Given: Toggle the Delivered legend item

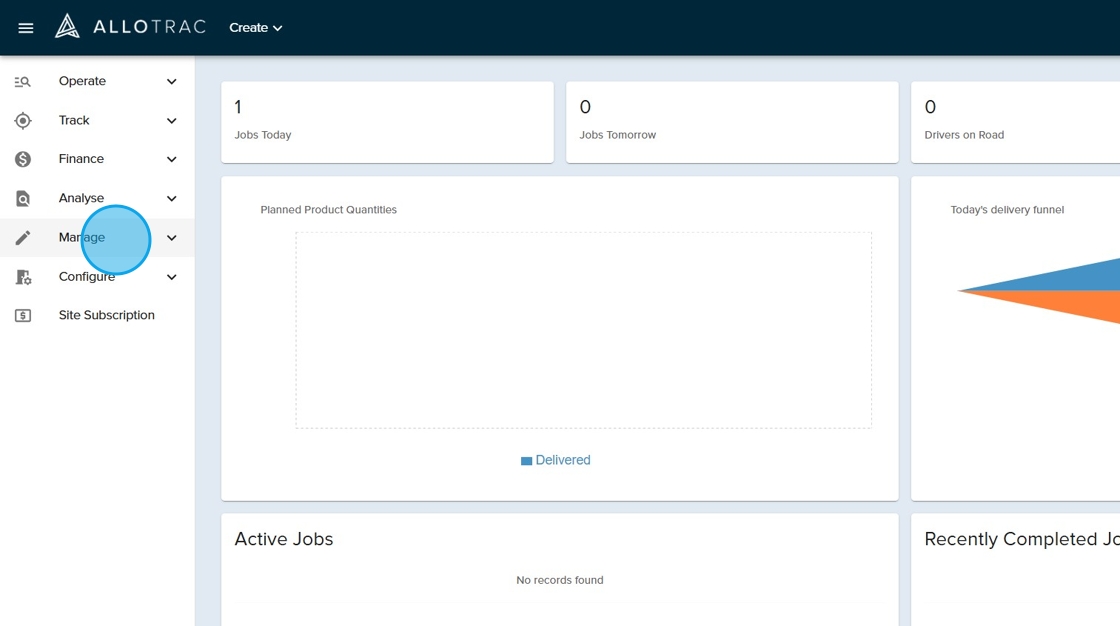Looking at the screenshot, I should coord(556,461).
